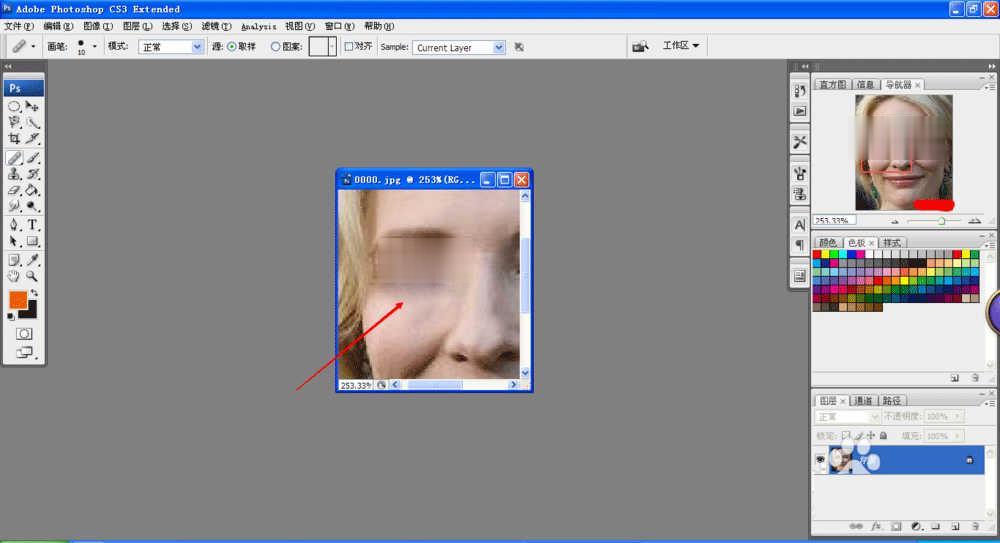Select the Slice tool
This screenshot has width=1000, height=543.
coord(32,138)
